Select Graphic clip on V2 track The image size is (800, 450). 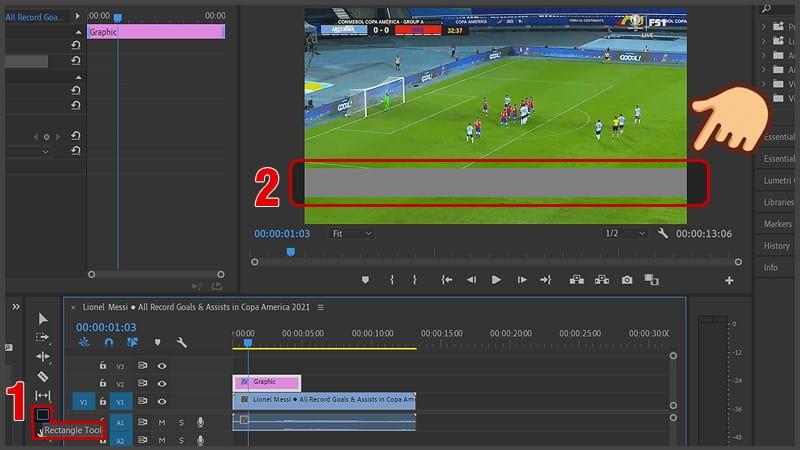coord(266,382)
